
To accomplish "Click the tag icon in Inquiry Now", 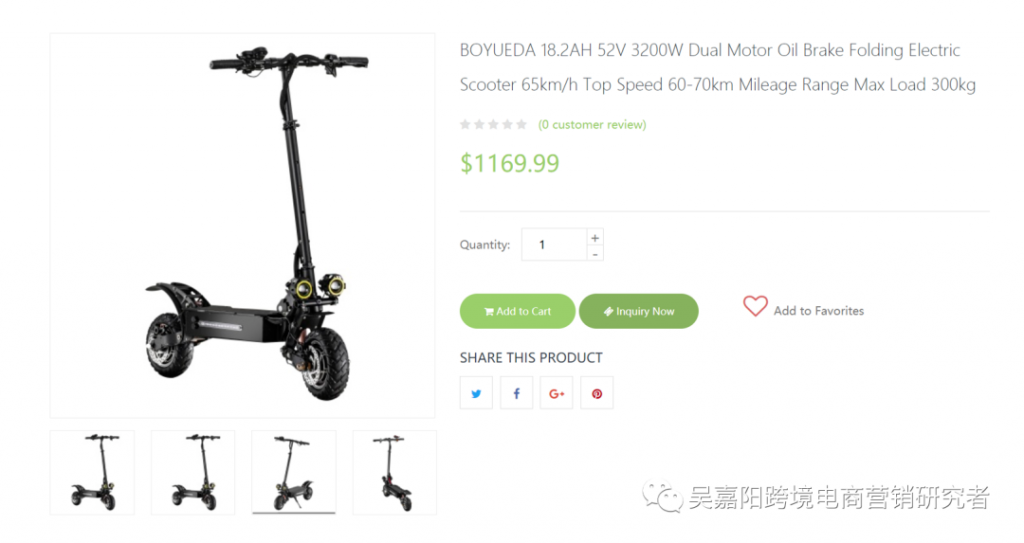I will coord(608,312).
